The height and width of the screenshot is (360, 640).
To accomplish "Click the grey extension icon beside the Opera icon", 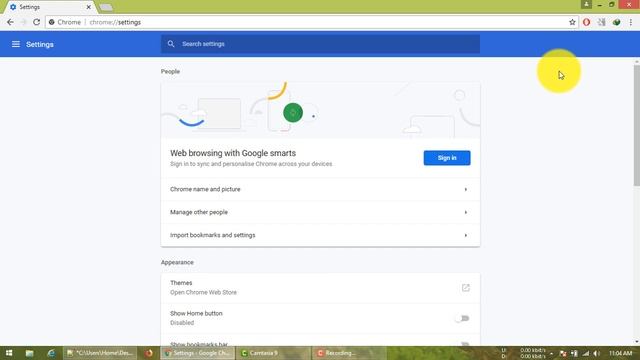I will (602, 22).
